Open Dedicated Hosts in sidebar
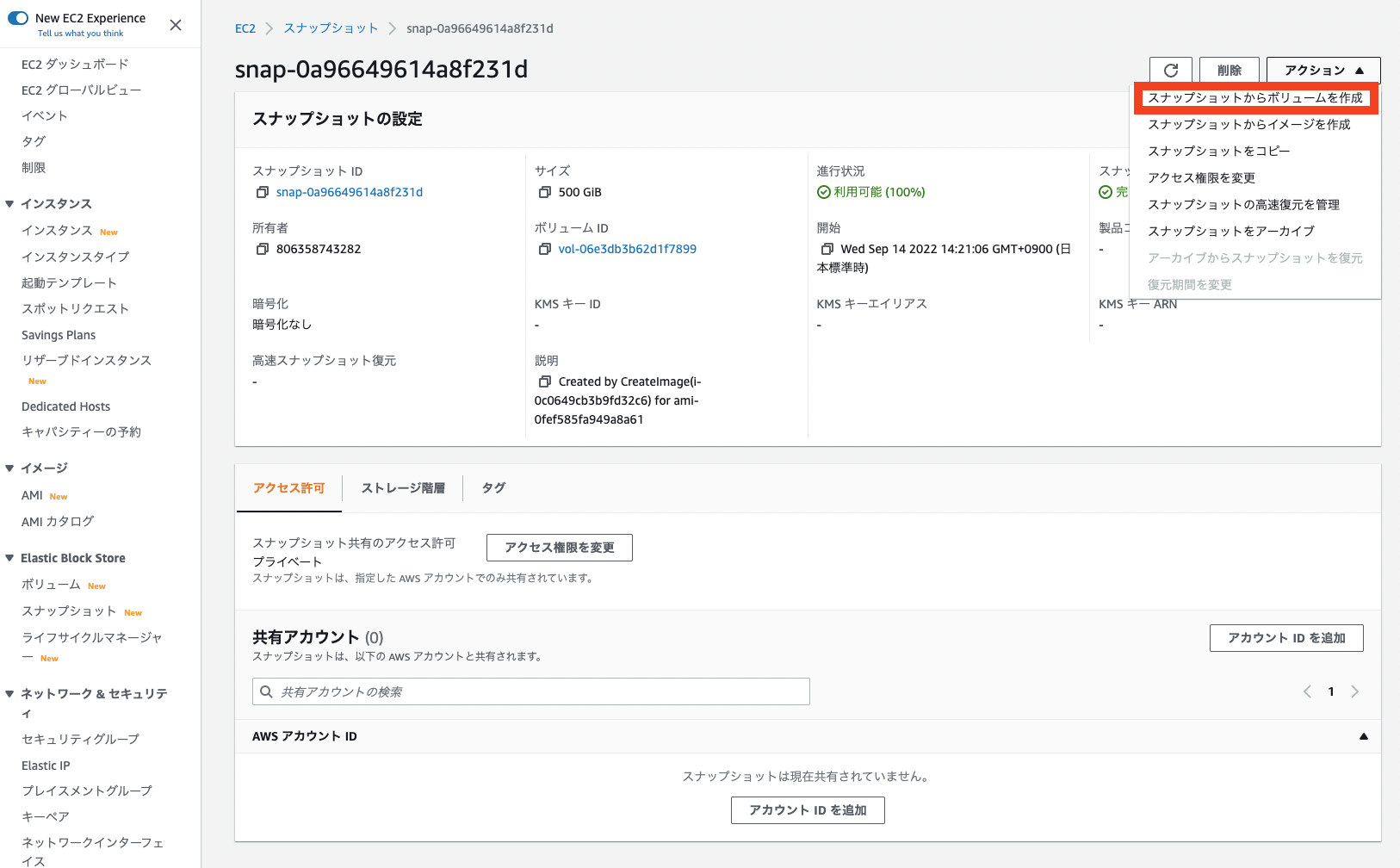This screenshot has width=1400, height=868. coord(65,406)
